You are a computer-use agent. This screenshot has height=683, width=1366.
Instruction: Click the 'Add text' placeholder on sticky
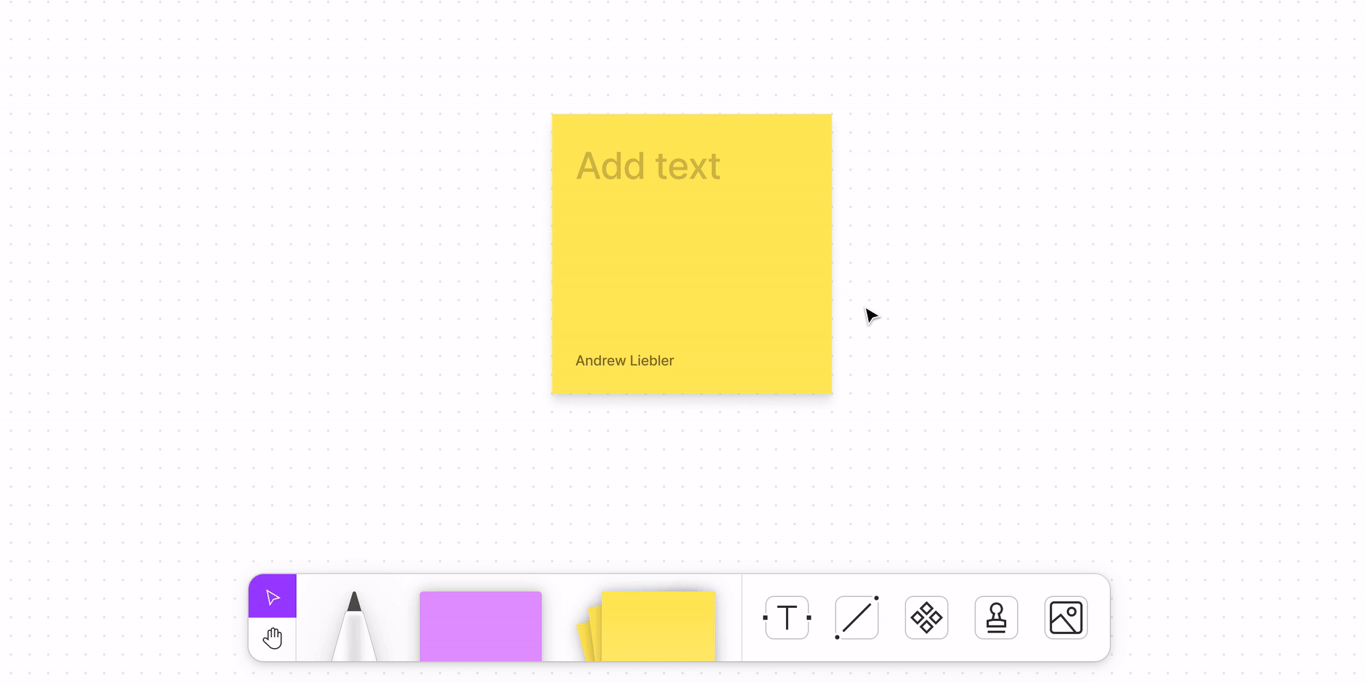pos(648,166)
